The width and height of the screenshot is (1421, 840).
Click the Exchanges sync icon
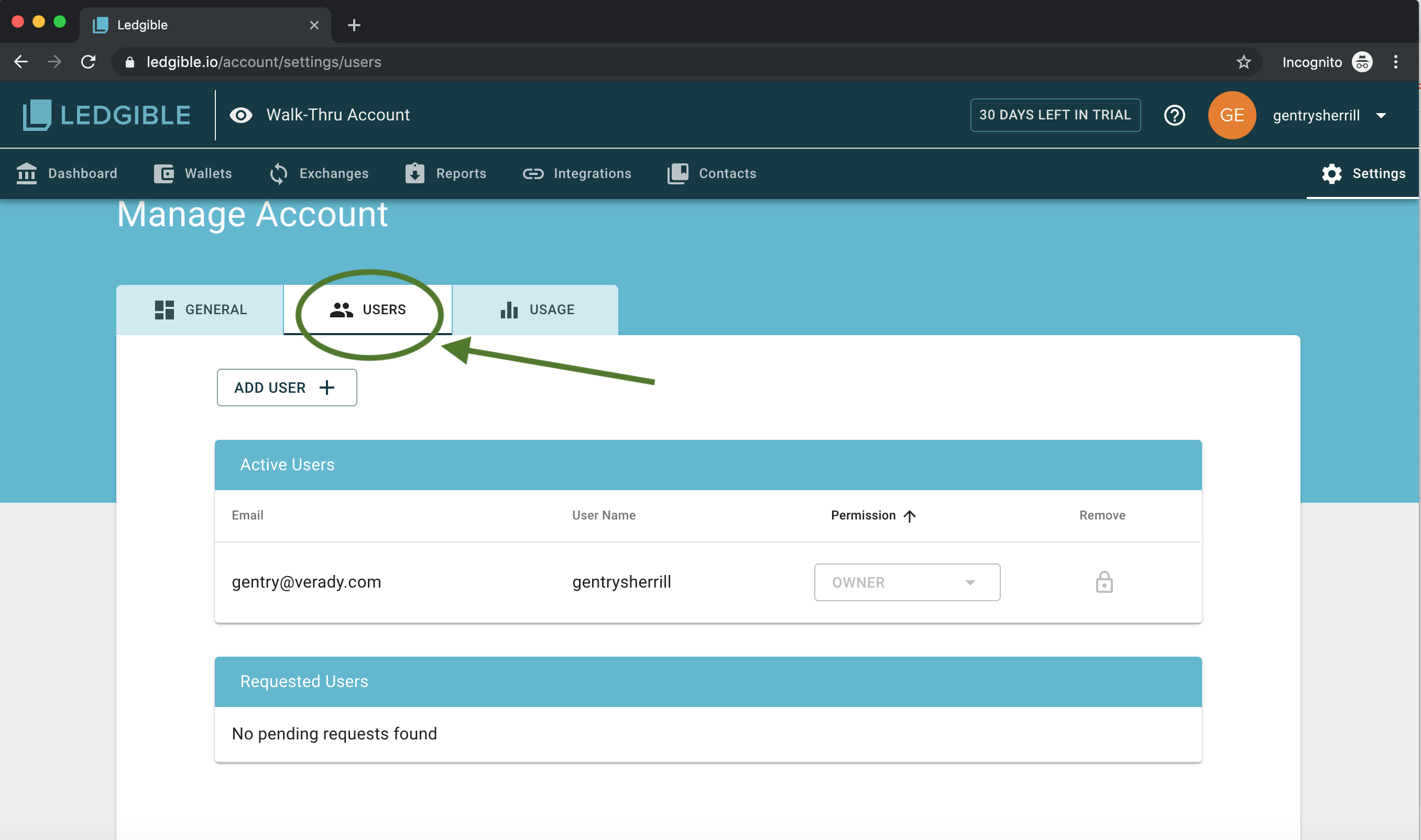278,173
